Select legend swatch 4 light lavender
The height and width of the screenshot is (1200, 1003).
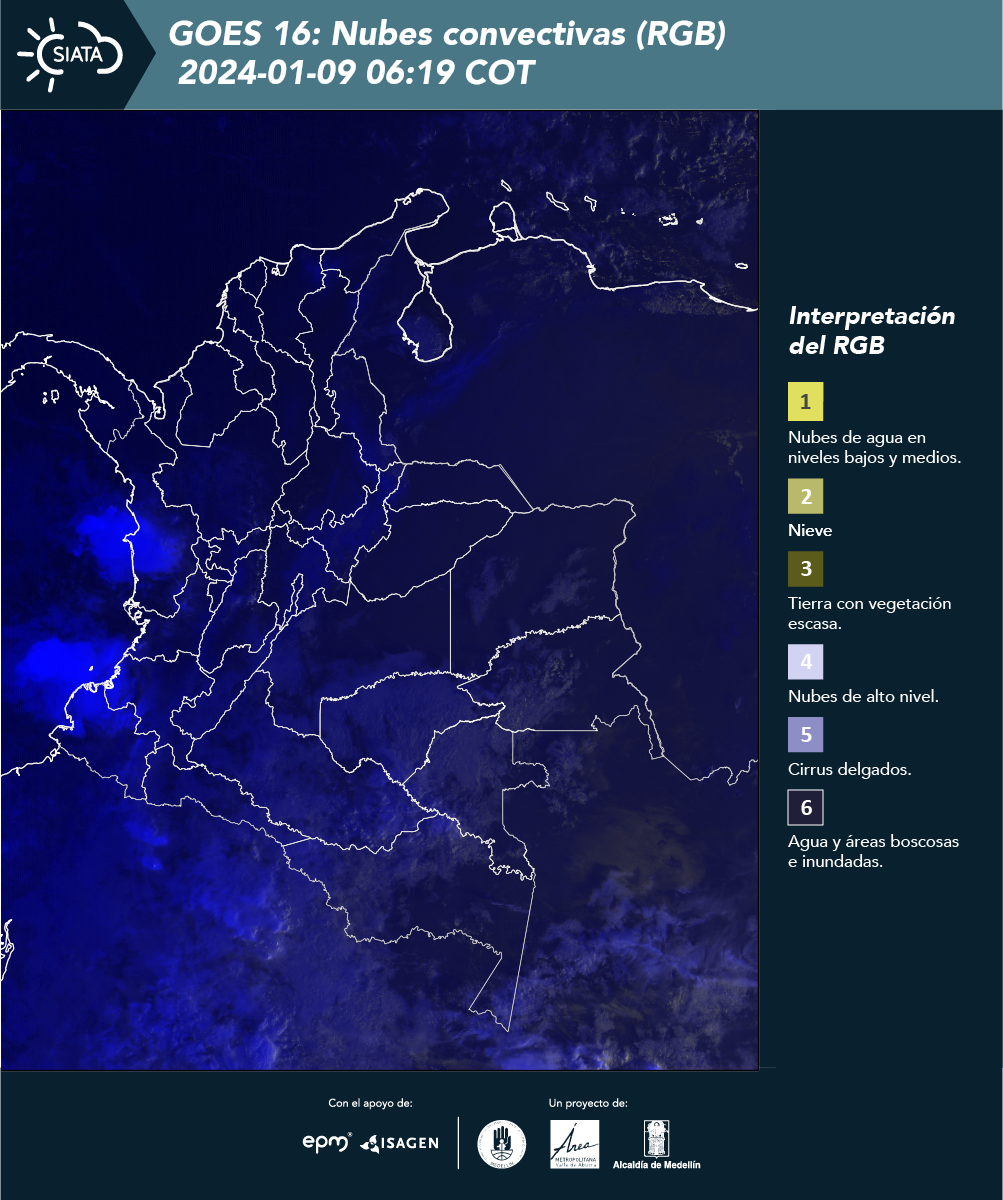pyautogui.click(x=805, y=662)
